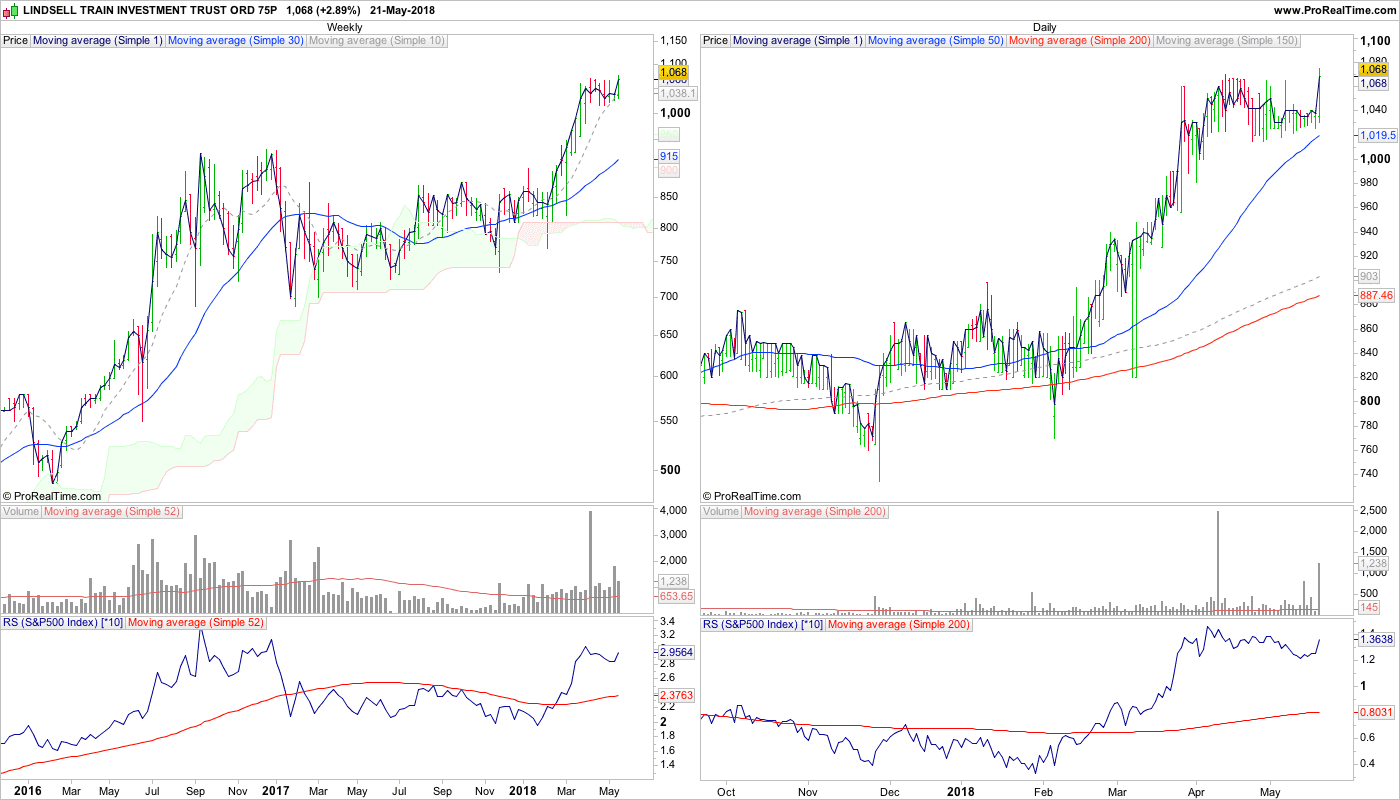Select Moving average (Simple 200) in Daily RS panel
Viewport: 1400px width, 800px height.
pyautogui.click(x=900, y=624)
